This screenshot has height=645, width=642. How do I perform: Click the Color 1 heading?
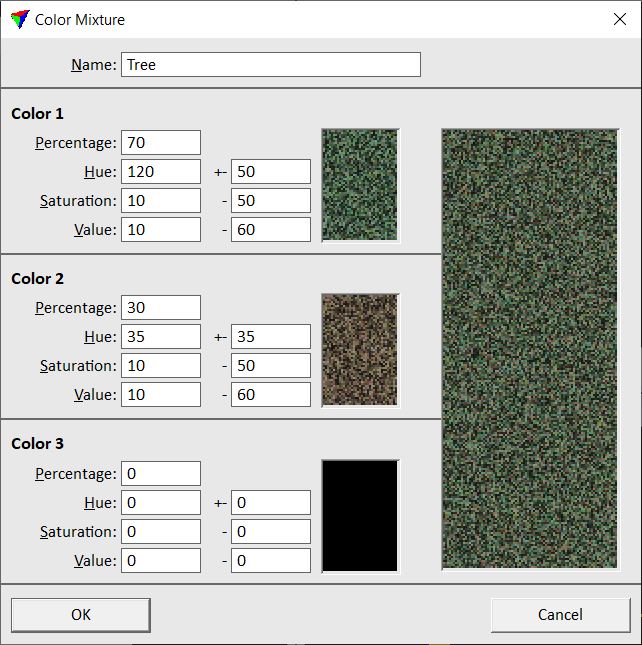coord(37,114)
